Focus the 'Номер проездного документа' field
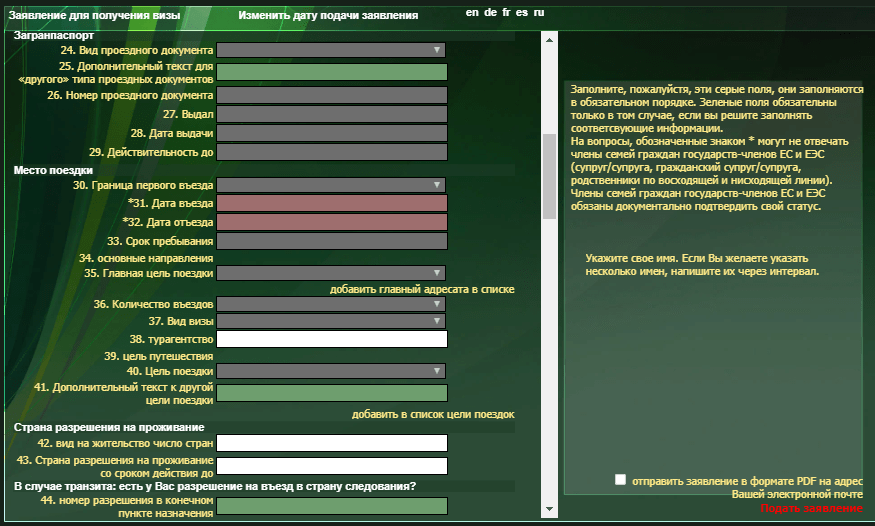 click(332, 95)
